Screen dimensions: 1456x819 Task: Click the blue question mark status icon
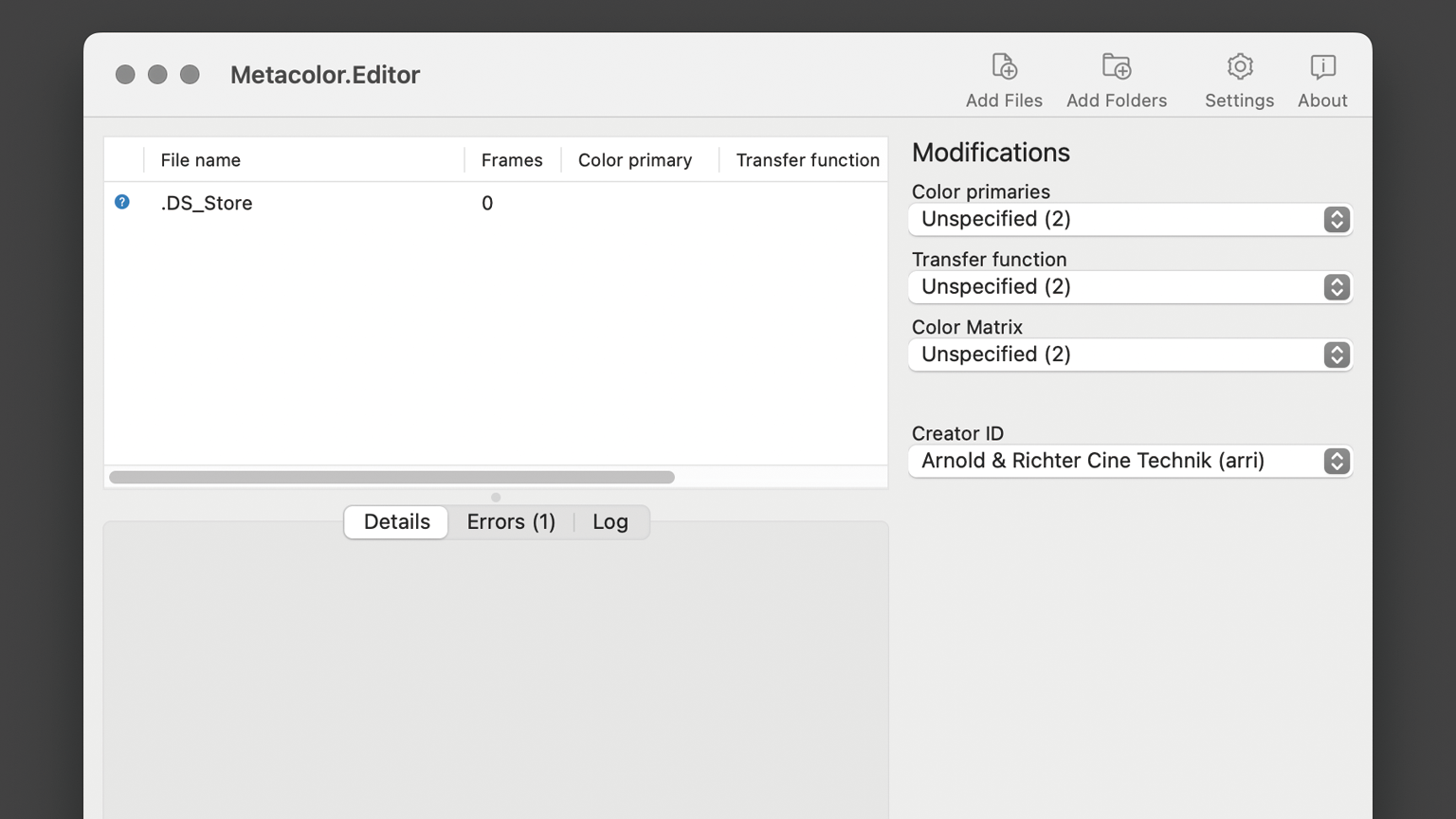(x=122, y=202)
